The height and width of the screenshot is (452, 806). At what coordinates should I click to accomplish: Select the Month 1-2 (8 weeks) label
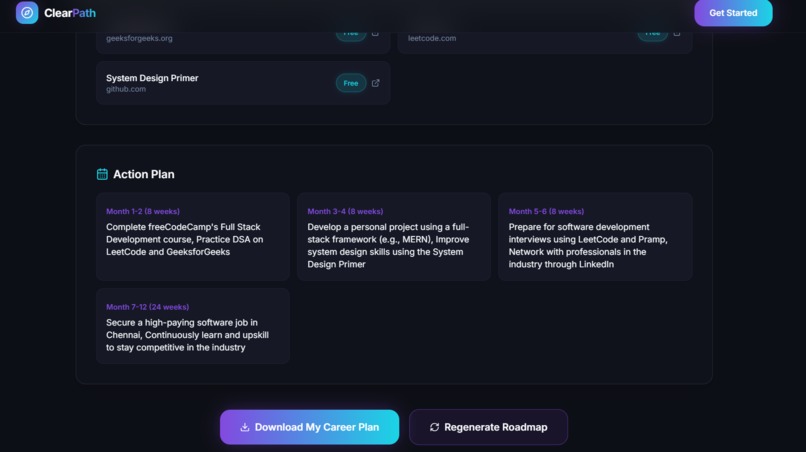pyautogui.click(x=143, y=211)
